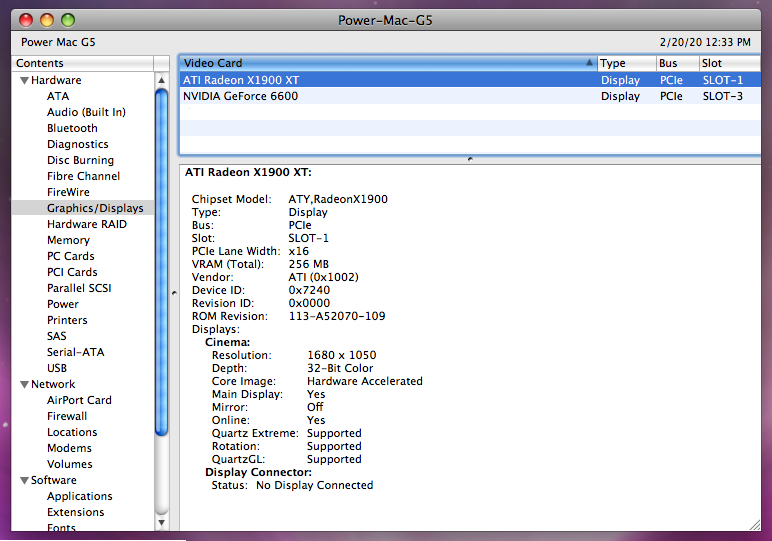Select PCI Cards entry
This screenshot has width=772, height=541.
point(72,272)
